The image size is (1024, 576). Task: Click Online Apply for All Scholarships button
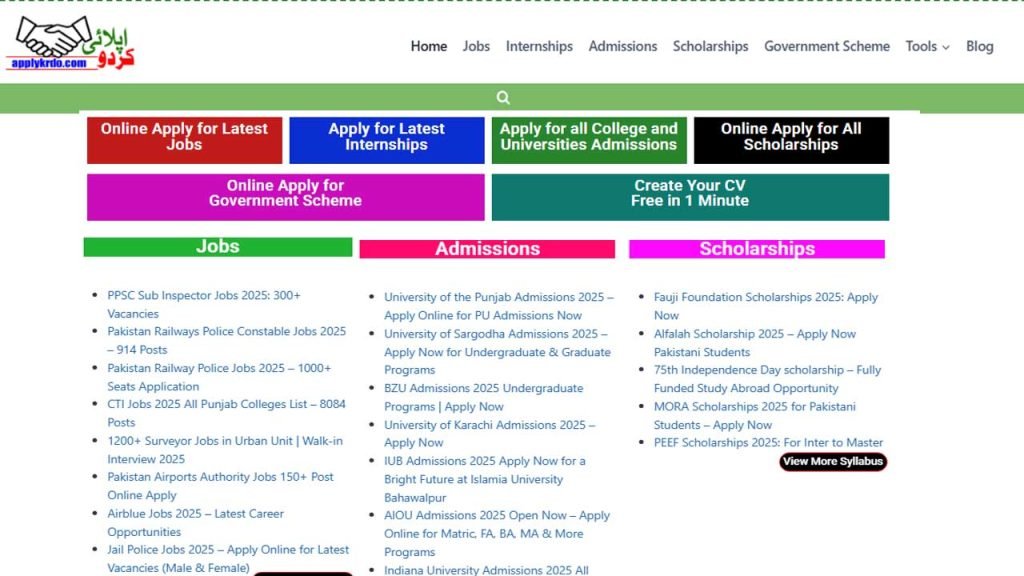(x=790, y=137)
